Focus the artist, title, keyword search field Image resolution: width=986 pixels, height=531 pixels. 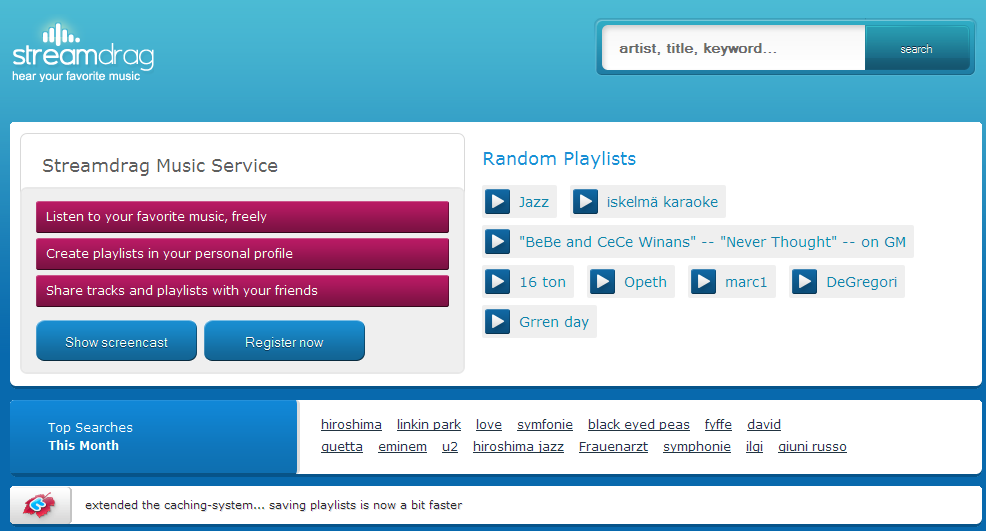[x=734, y=48]
